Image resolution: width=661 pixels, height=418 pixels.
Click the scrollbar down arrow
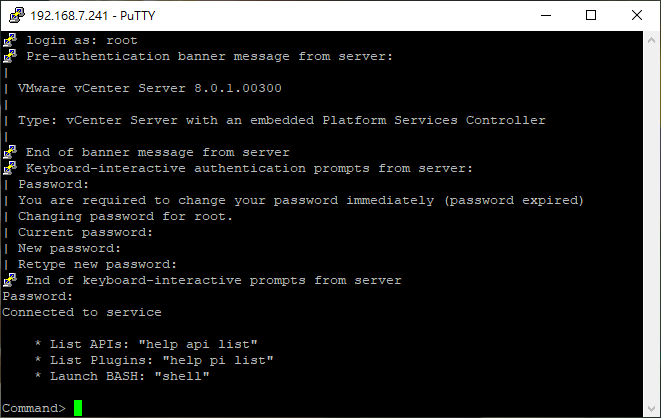click(651, 409)
